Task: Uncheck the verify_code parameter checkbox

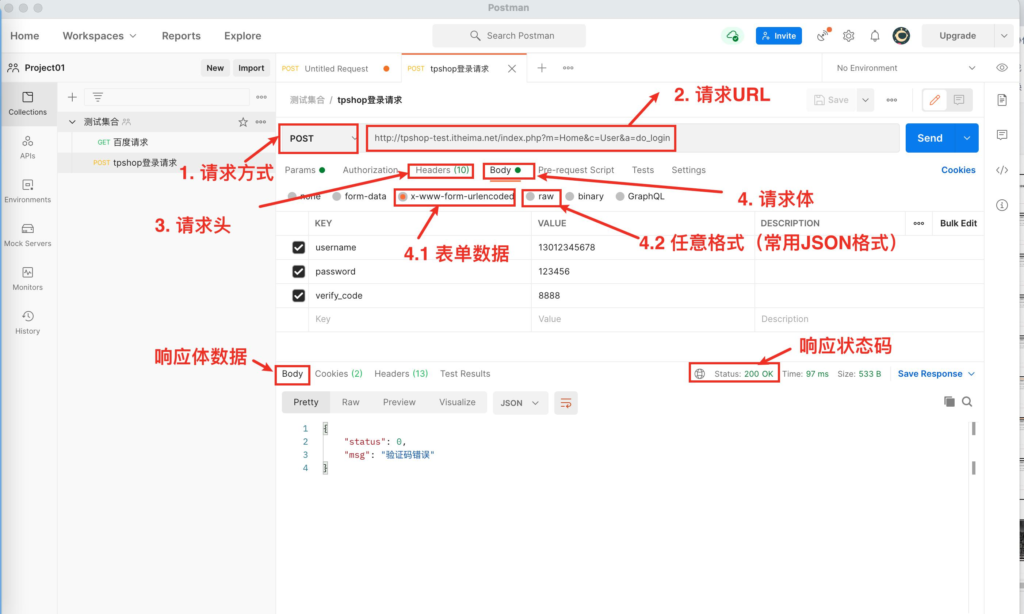Action: pyautogui.click(x=298, y=295)
